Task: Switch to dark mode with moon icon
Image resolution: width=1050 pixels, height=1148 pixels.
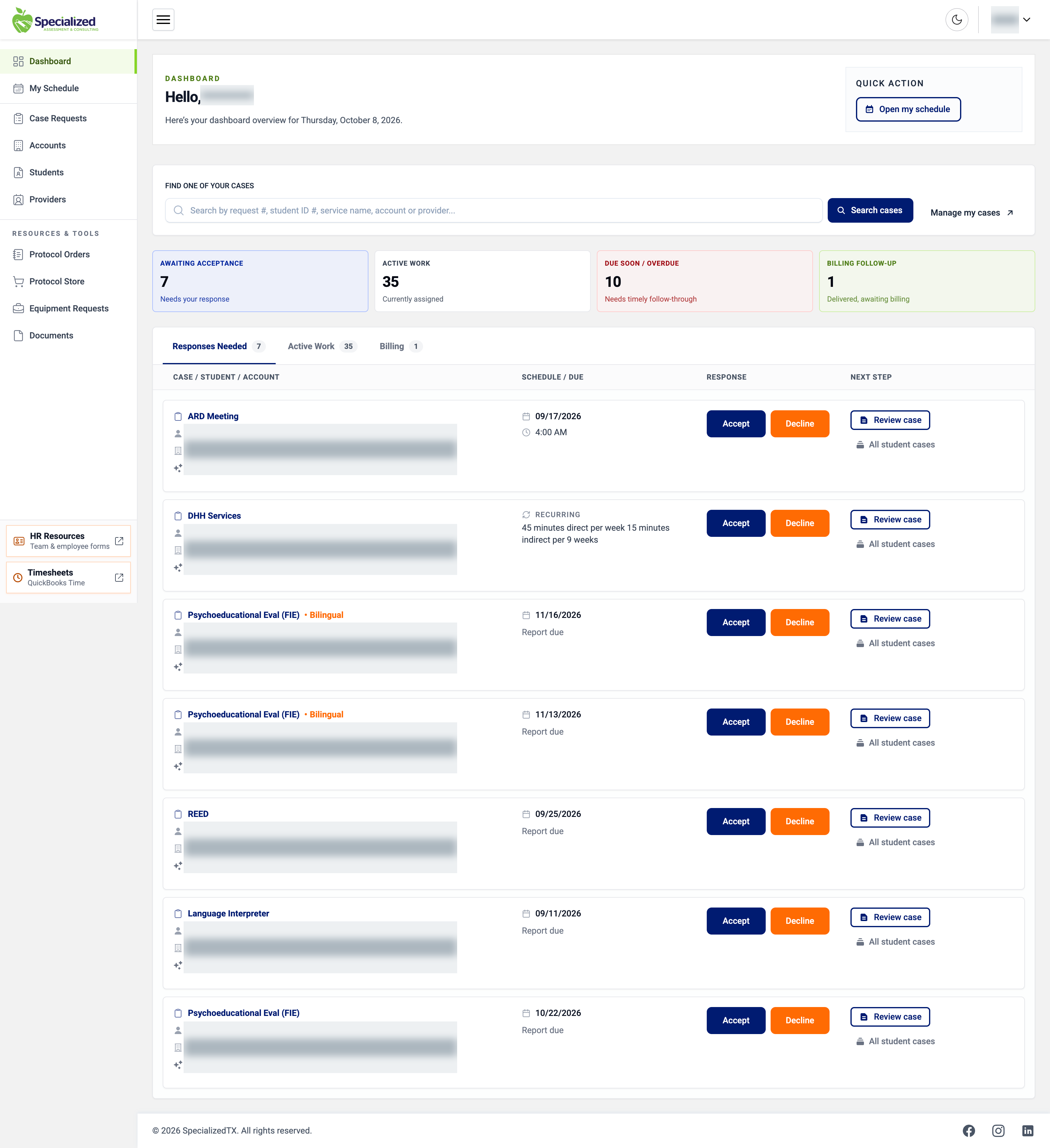Action: pos(957,20)
